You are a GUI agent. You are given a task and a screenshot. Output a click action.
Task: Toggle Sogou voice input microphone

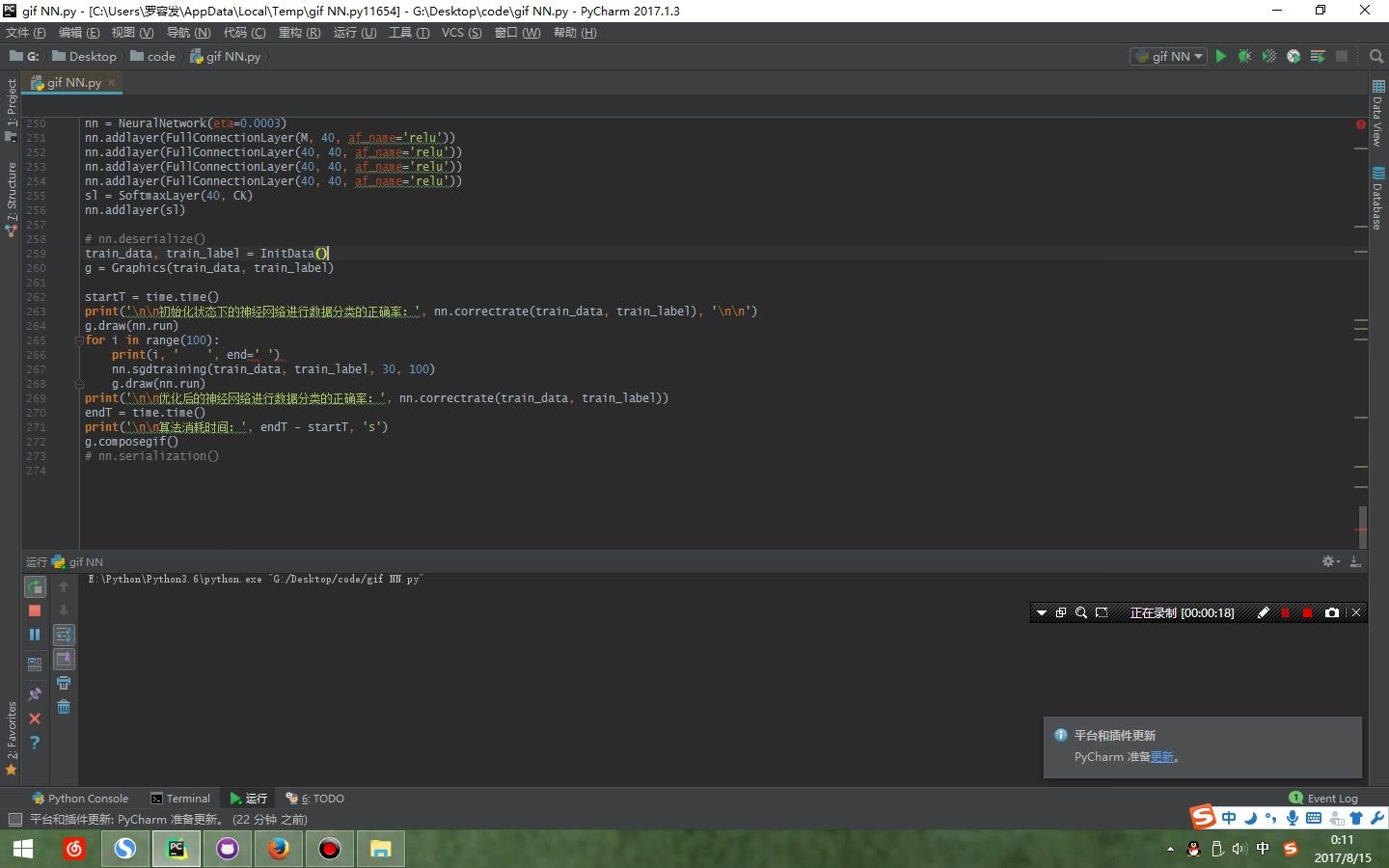[x=1293, y=818]
